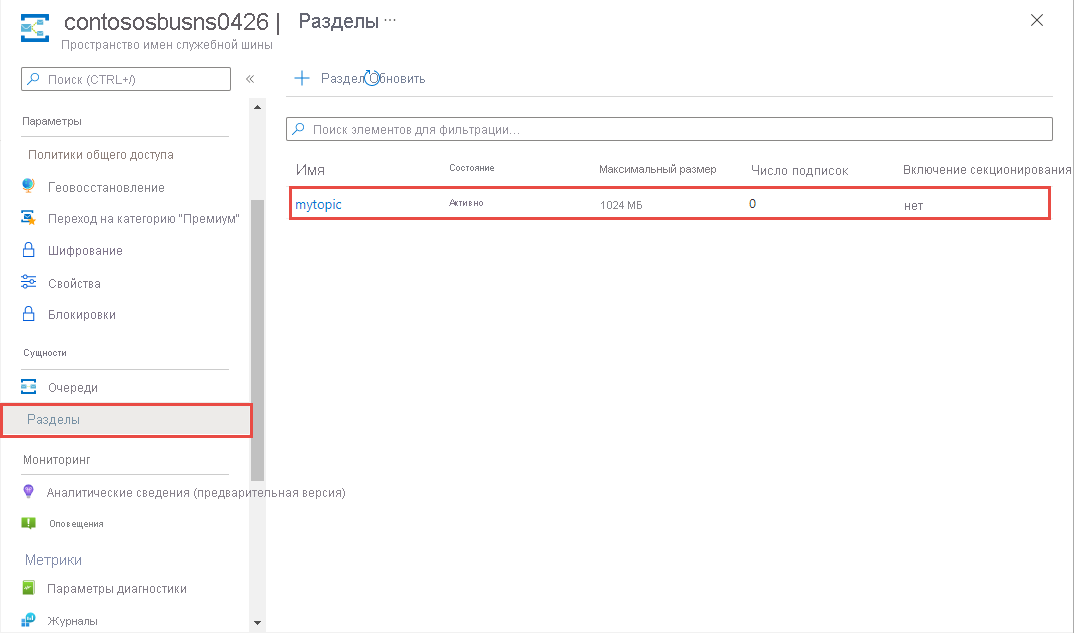
Task: Click the sidebar scrollbar down arrow
Action: [258, 623]
